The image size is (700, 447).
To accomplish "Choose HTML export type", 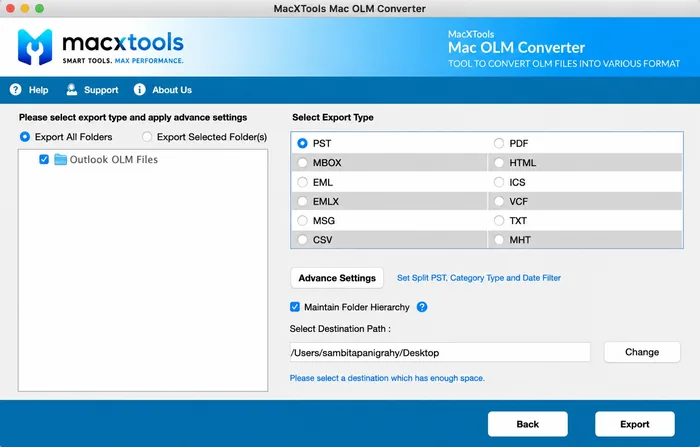I will click(x=499, y=163).
